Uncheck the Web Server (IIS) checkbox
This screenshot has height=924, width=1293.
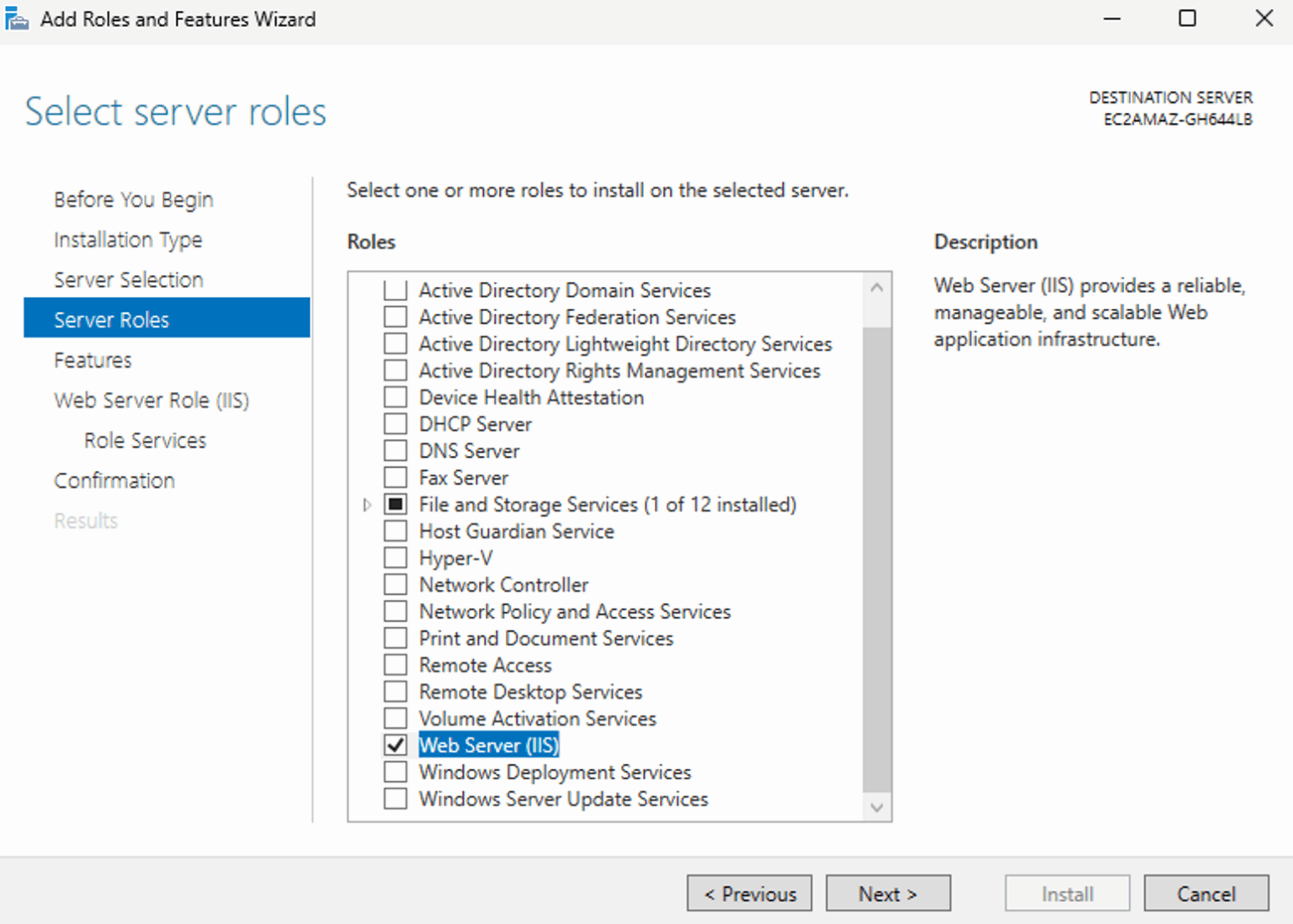(395, 746)
